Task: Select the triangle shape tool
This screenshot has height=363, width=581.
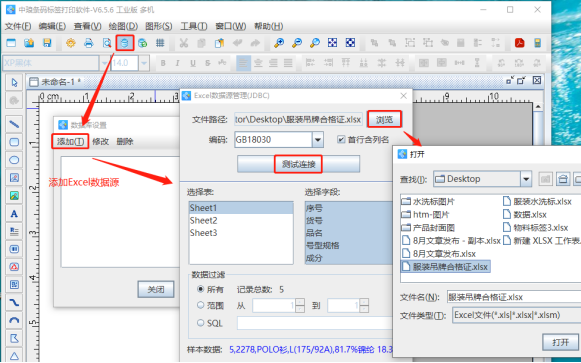Action: tap(14, 356)
